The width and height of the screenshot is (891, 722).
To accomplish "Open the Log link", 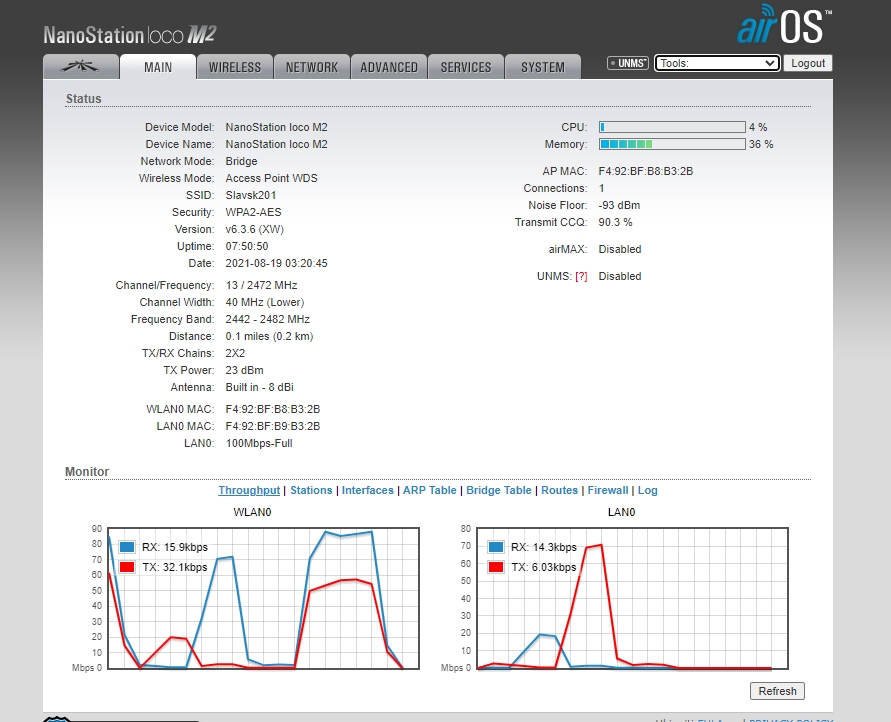I will click(x=647, y=490).
